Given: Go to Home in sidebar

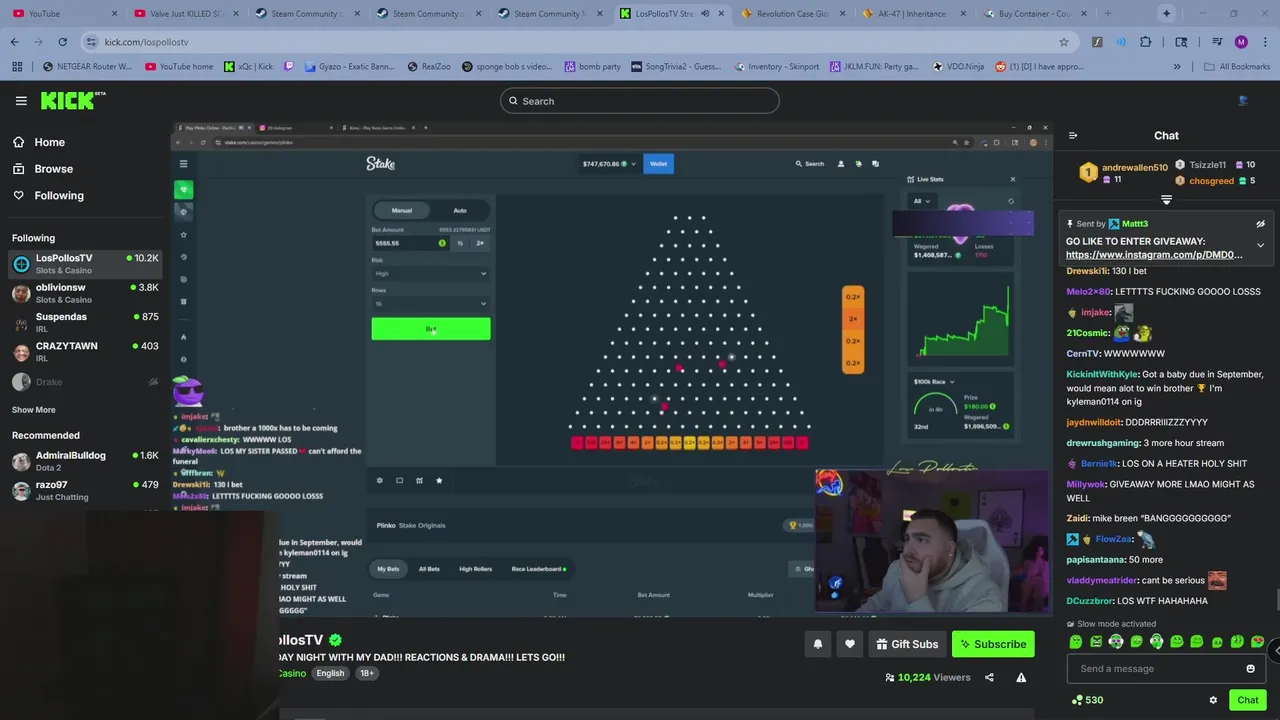Looking at the screenshot, I should coord(38,142).
